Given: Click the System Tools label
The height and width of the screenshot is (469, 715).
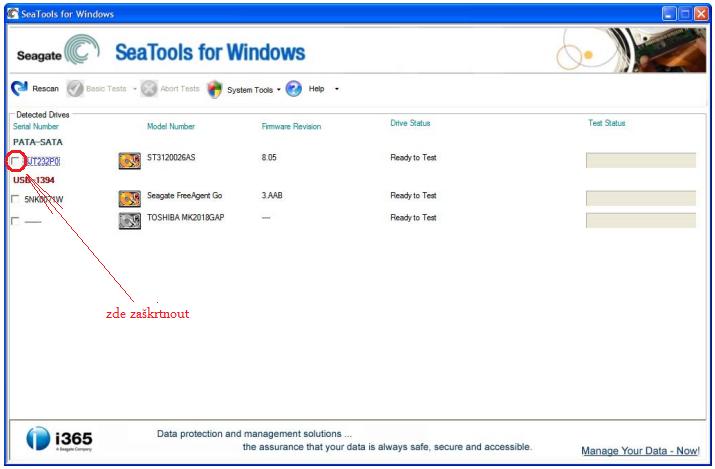Looking at the screenshot, I should click(x=250, y=90).
